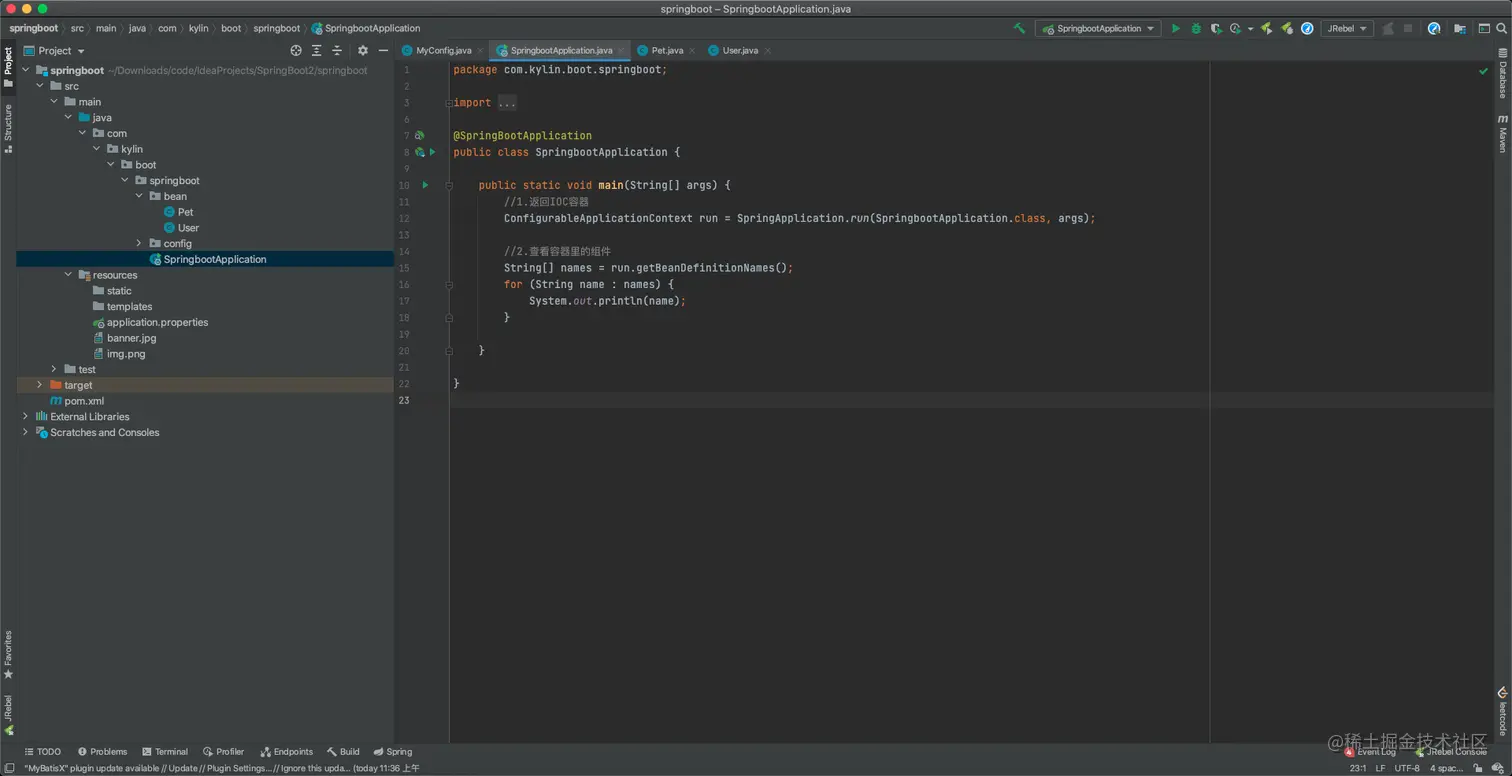Run with coverage shield icon
The height and width of the screenshot is (776, 1512).
[x=1216, y=29]
